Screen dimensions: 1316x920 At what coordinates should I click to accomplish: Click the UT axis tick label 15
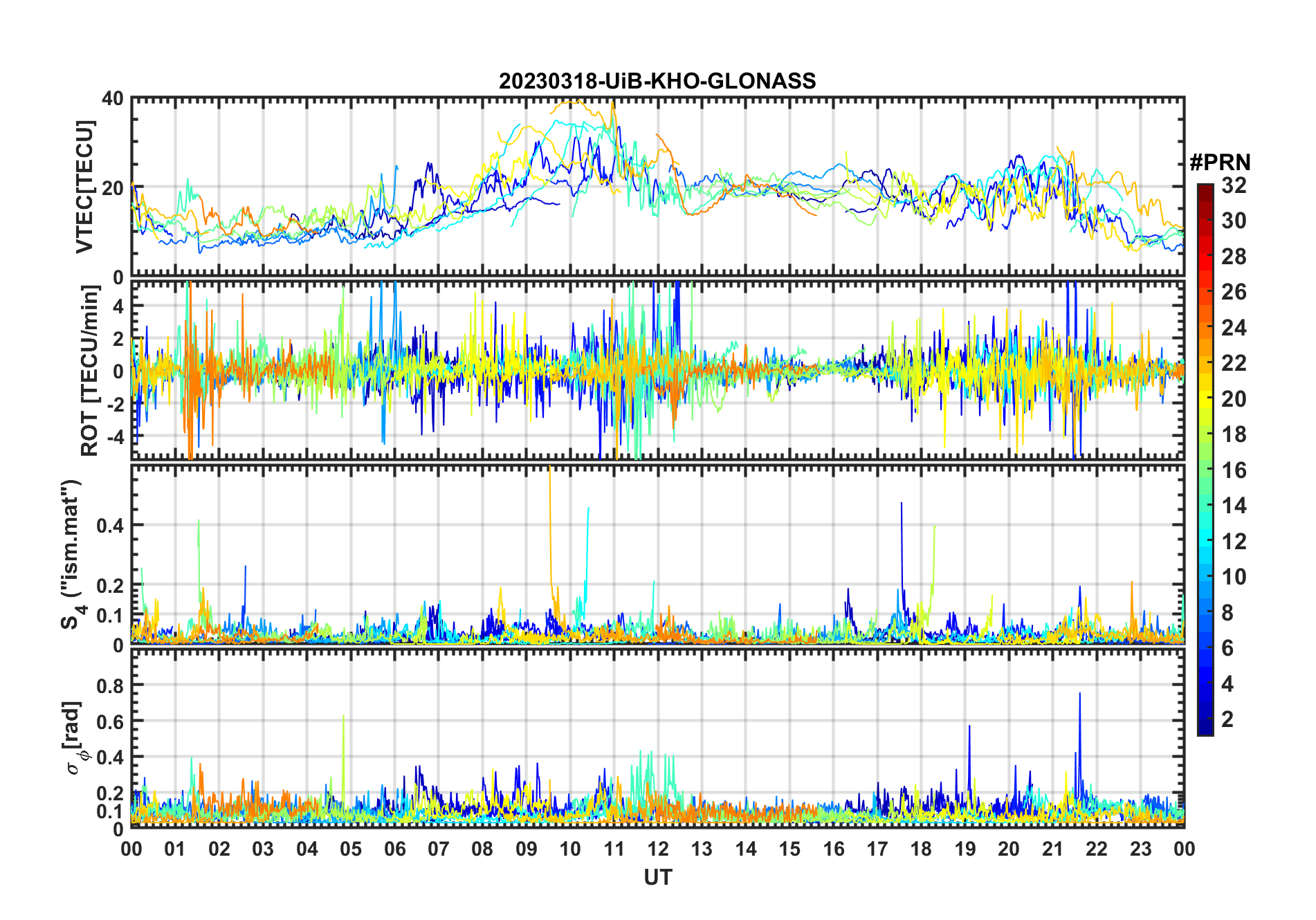click(789, 849)
